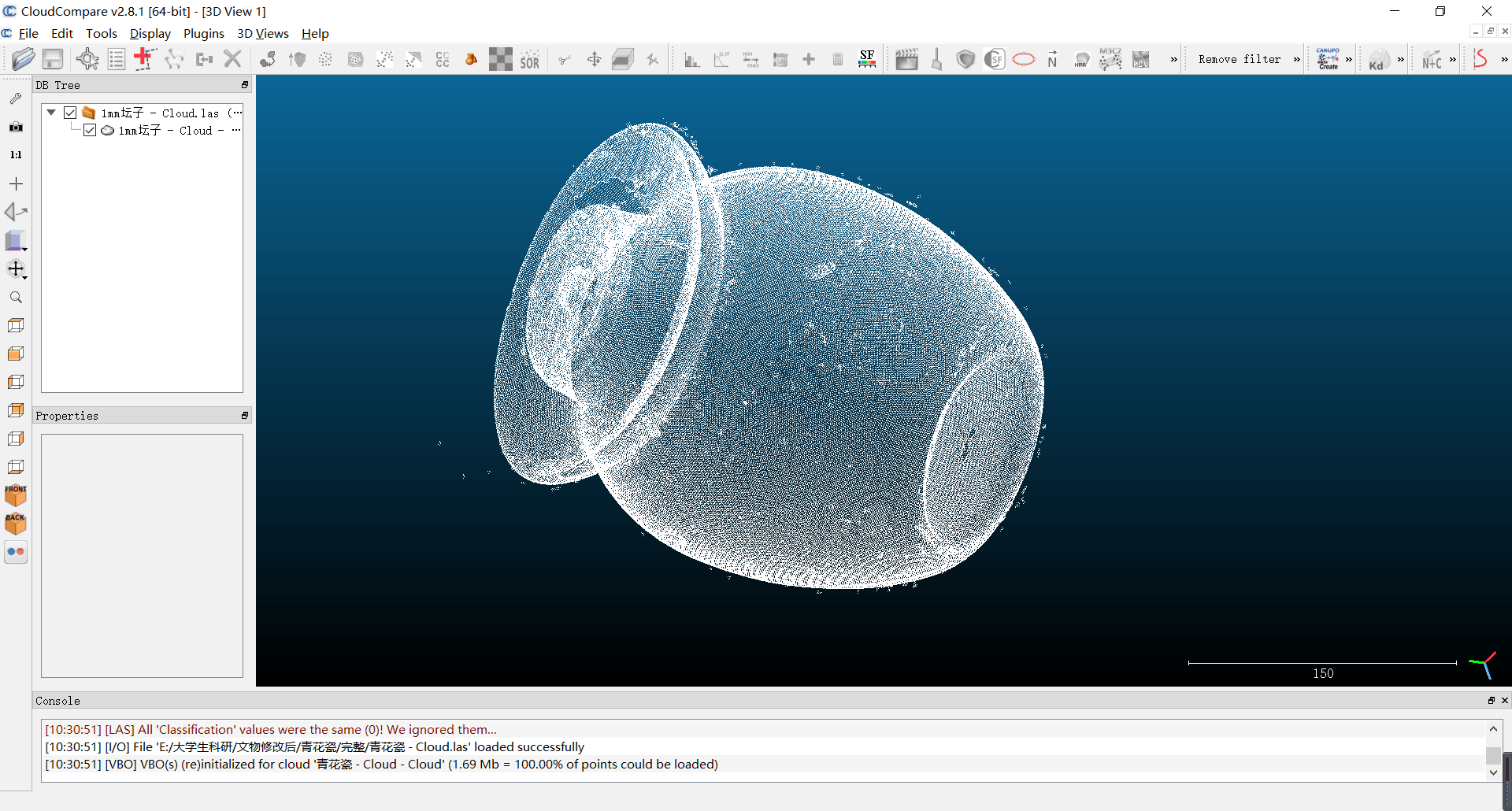Open the point list picking tool
Image resolution: width=1512 pixels, height=811 pixels.
pyautogui.click(x=116, y=59)
